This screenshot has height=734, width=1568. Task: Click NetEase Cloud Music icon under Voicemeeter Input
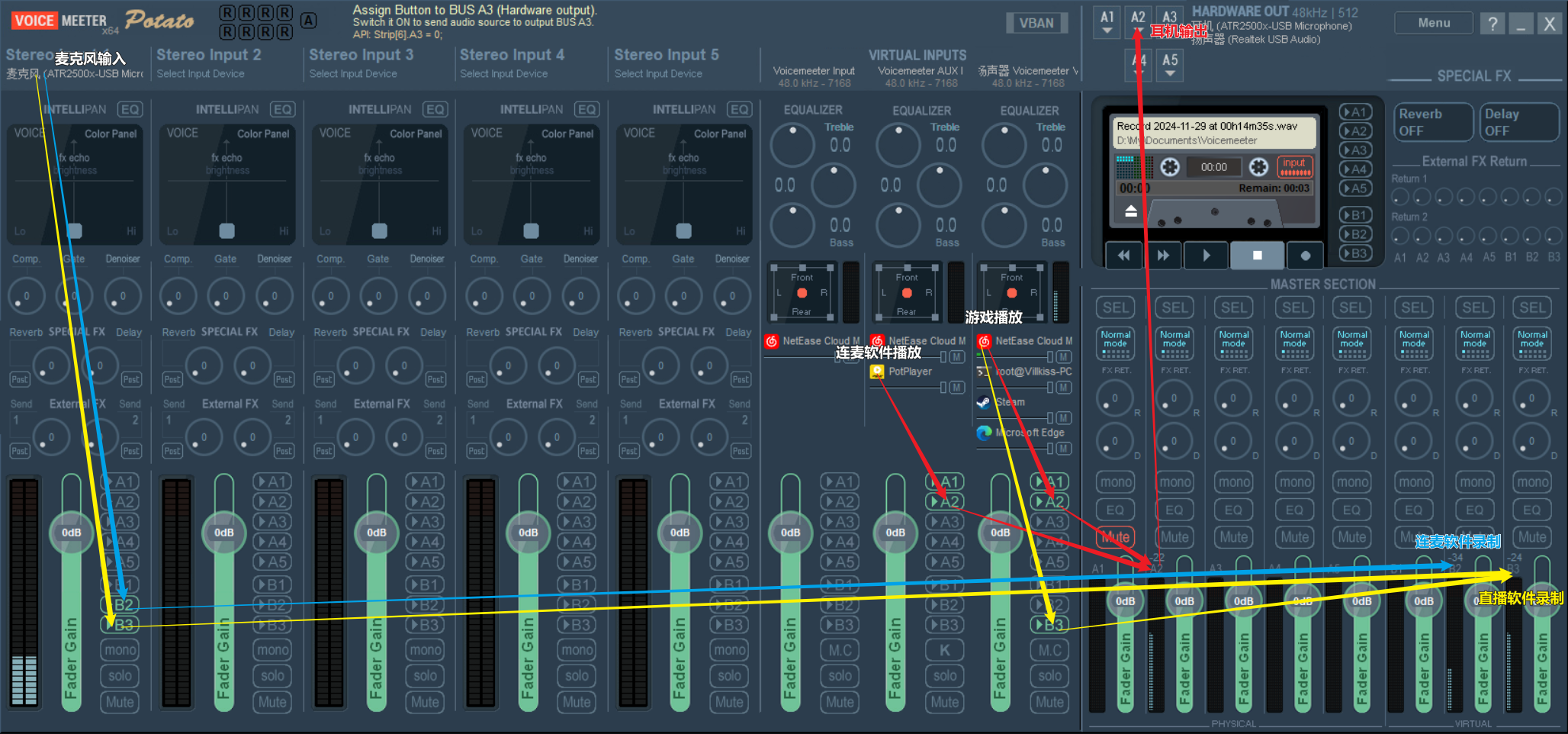[772, 341]
